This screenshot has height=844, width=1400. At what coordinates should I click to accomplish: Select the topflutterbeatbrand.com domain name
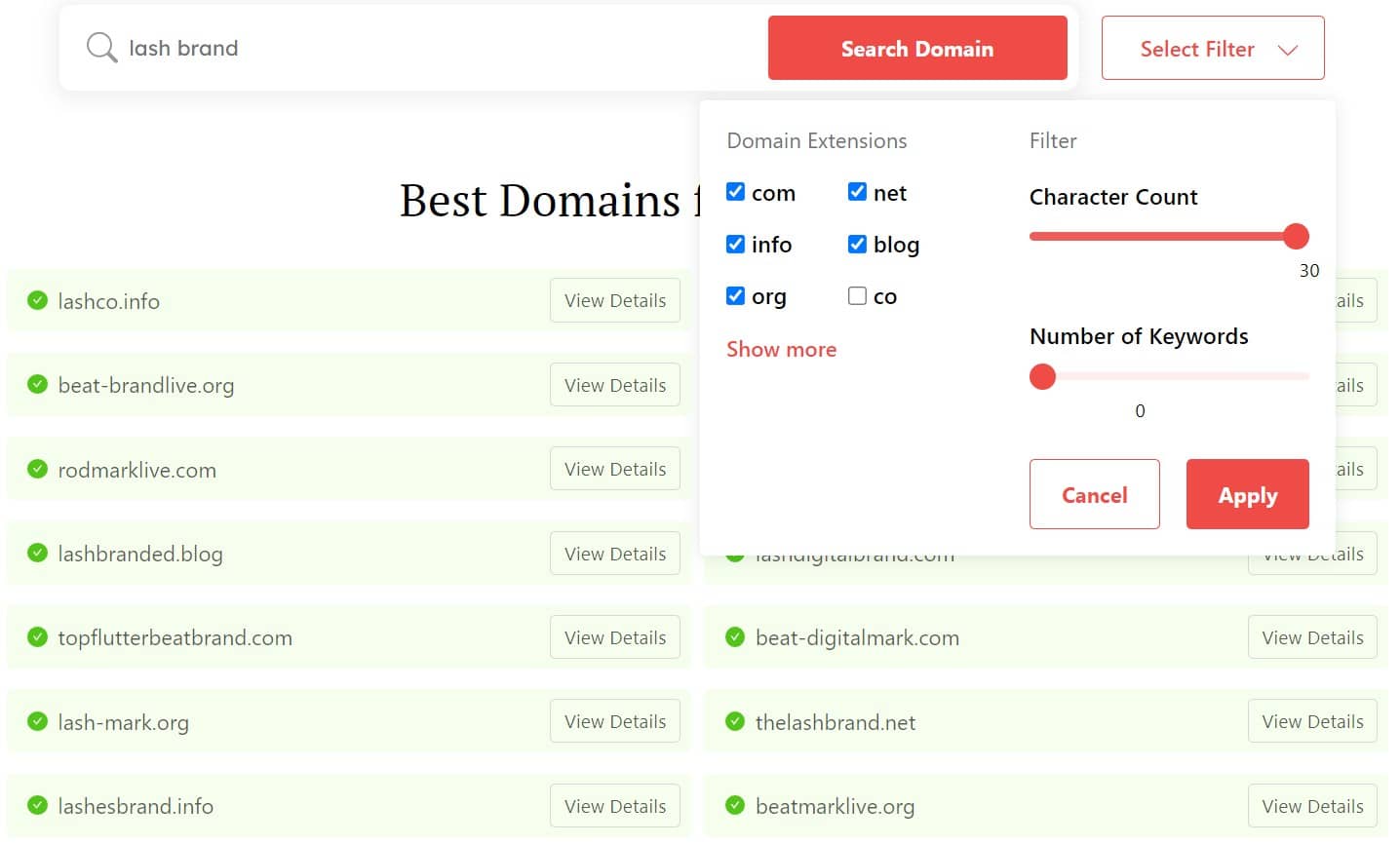175,637
